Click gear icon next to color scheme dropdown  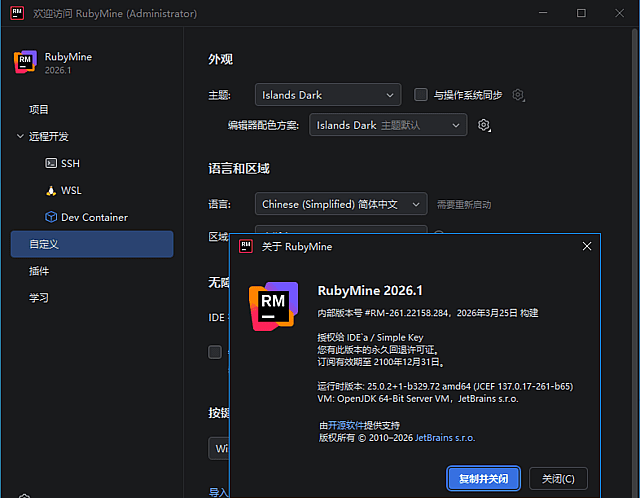[484, 125]
